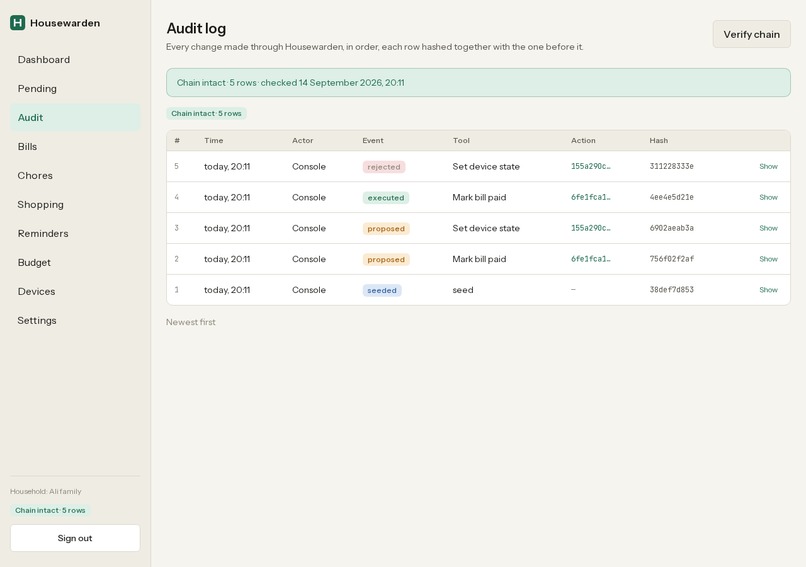Navigate to Chores
Image resolution: width=806 pixels, height=567 pixels.
(75, 175)
